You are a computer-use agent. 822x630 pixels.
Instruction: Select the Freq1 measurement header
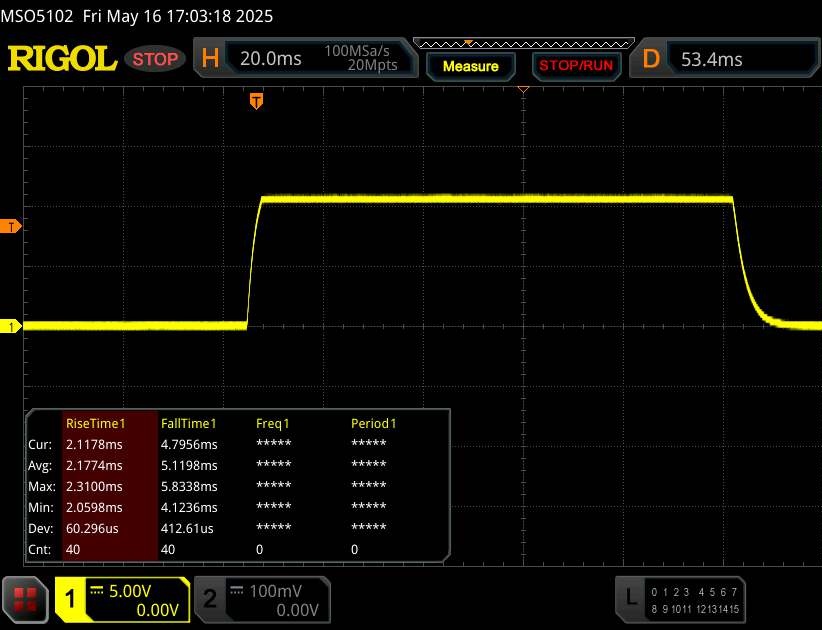point(272,423)
